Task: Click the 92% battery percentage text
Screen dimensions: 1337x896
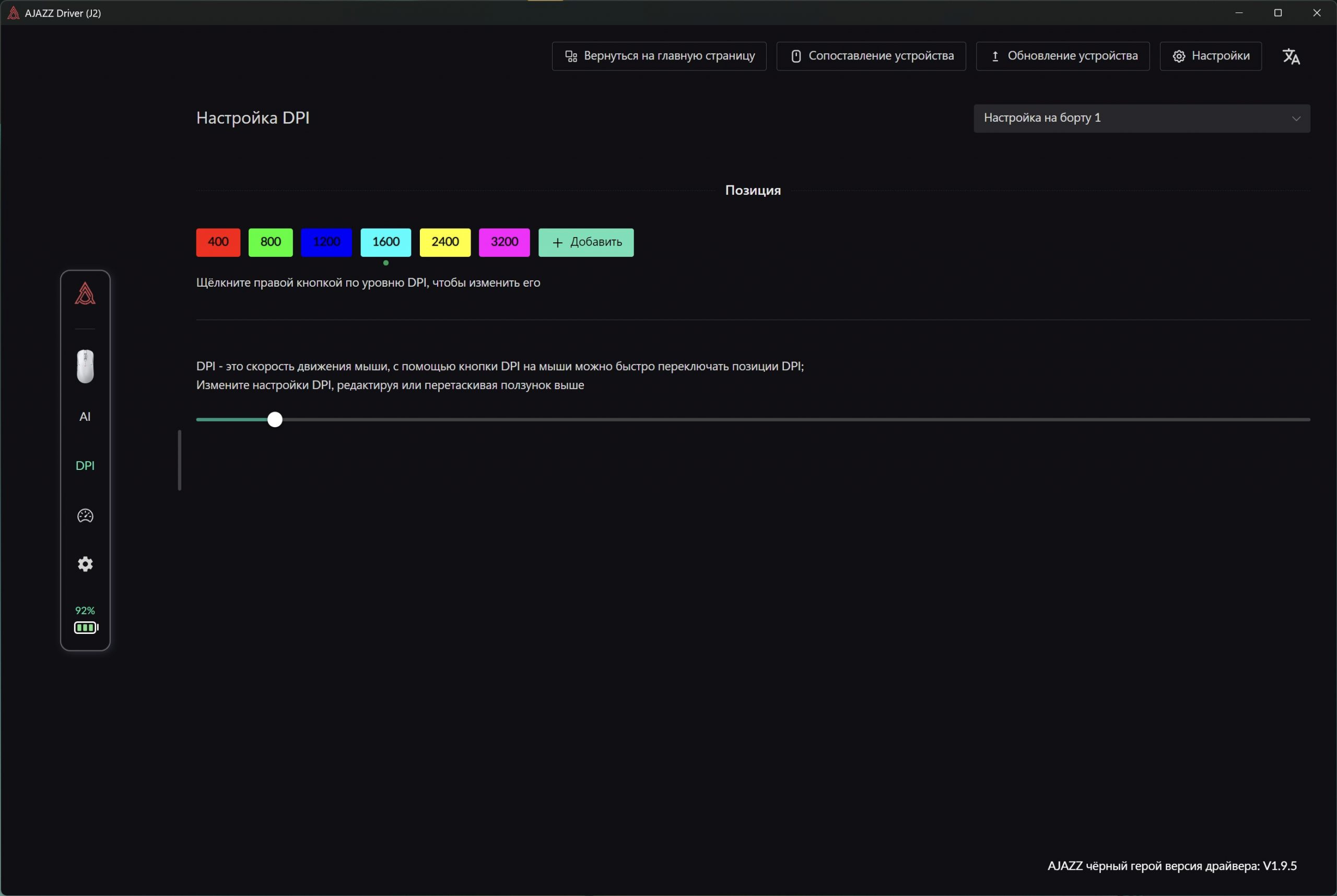Action: pyautogui.click(x=85, y=610)
